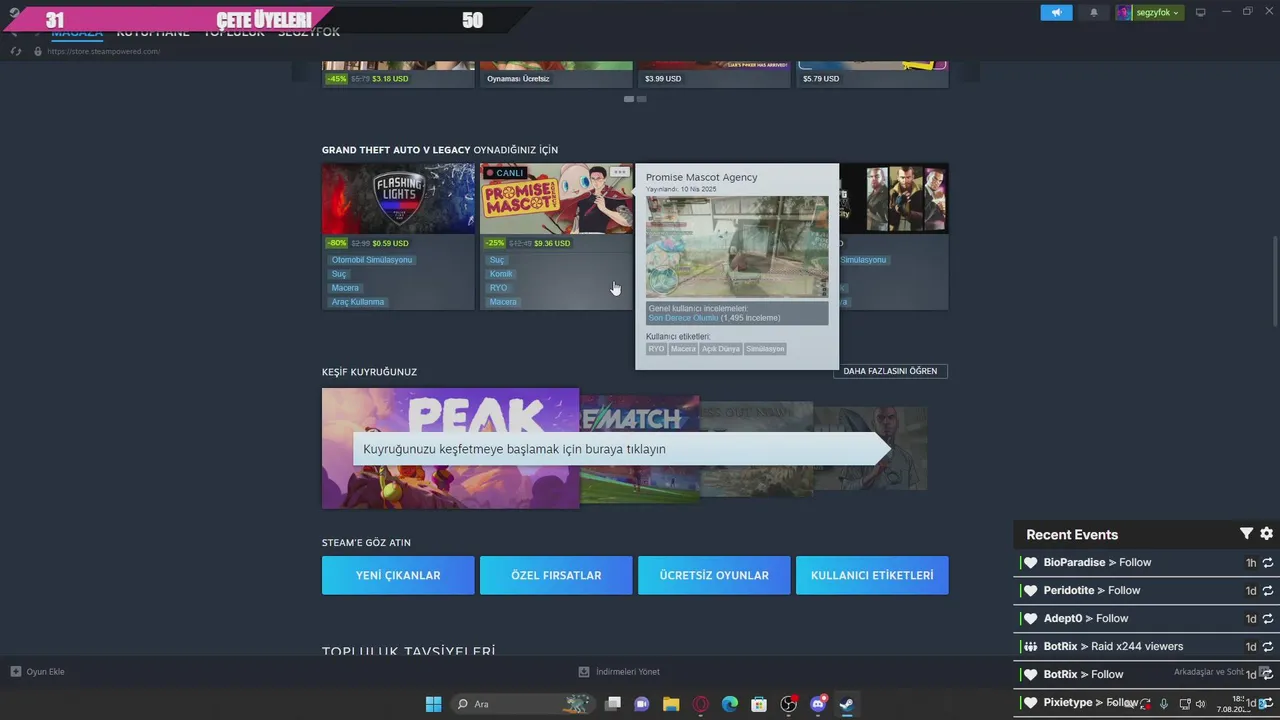Click the three-dots options on Promise Mascot capsule
Screen dimensions: 1280x720
pos(620,172)
